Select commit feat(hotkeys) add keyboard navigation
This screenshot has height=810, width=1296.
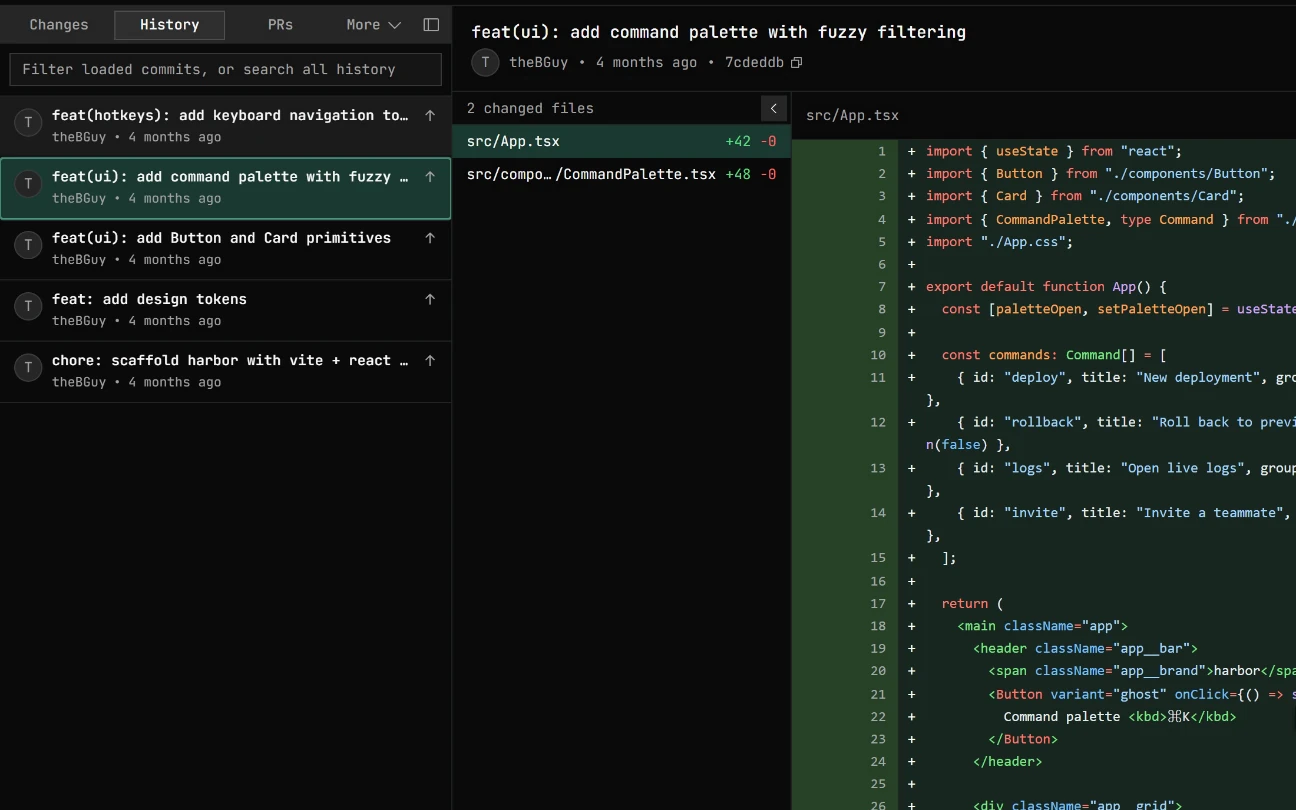[x=225, y=126]
